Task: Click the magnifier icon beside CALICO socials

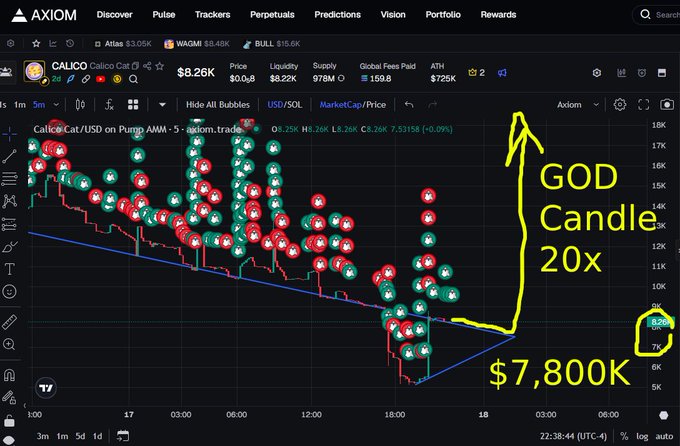Action: [133, 79]
